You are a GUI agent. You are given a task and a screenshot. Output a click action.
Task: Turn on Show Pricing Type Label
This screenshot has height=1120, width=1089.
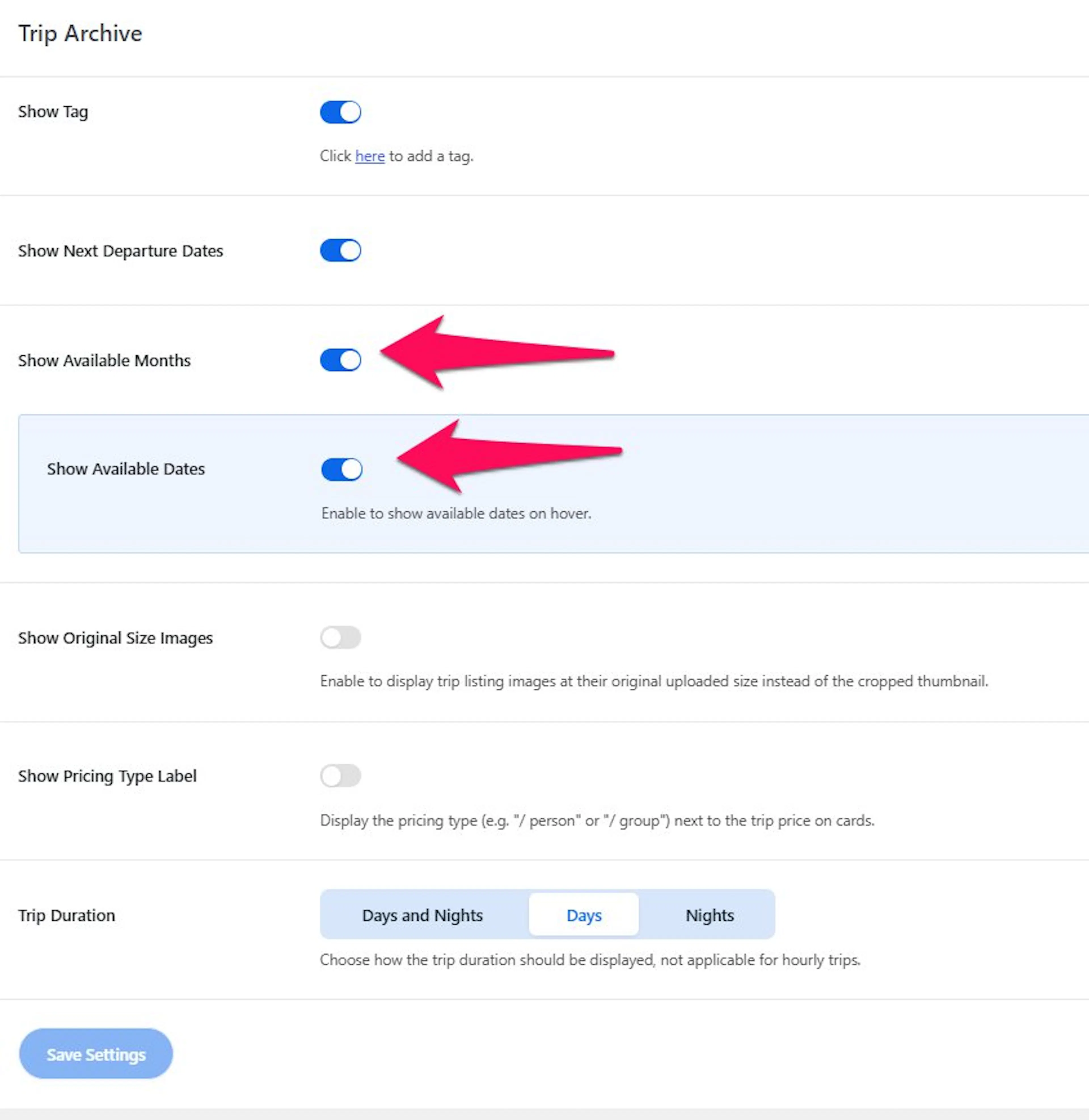coord(340,776)
